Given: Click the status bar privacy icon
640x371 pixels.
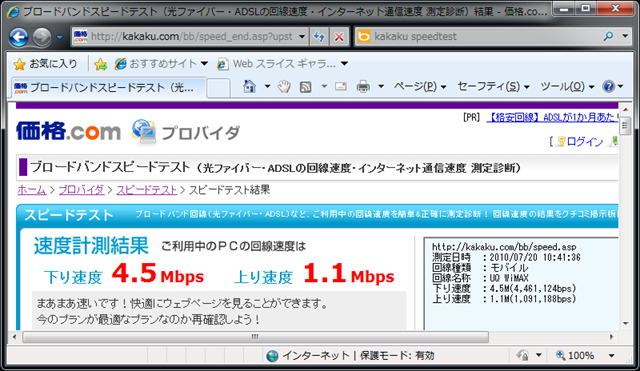Looking at the screenshot, I should click(522, 355).
